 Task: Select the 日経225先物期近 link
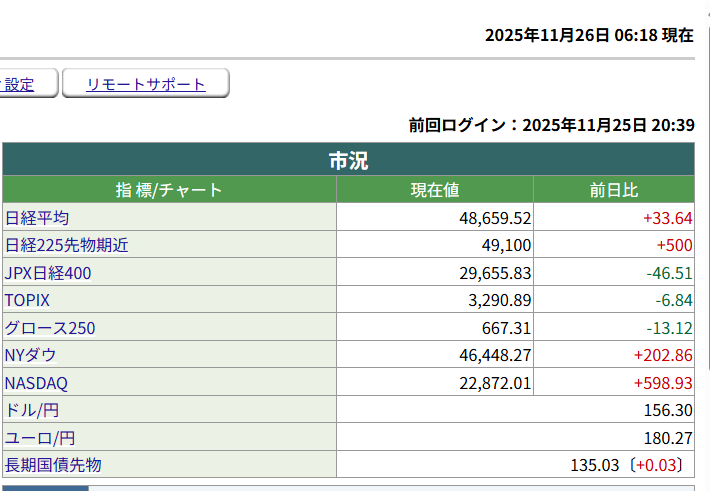pos(67,245)
